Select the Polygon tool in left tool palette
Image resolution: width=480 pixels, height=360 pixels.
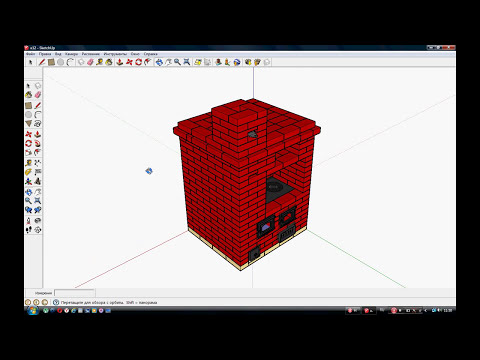pyautogui.click(x=29, y=124)
